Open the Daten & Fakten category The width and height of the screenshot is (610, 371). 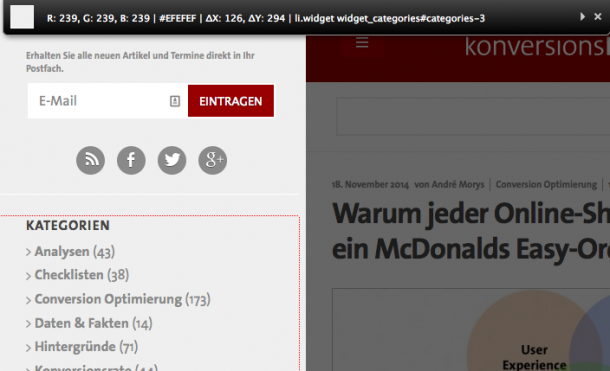click(x=93, y=323)
